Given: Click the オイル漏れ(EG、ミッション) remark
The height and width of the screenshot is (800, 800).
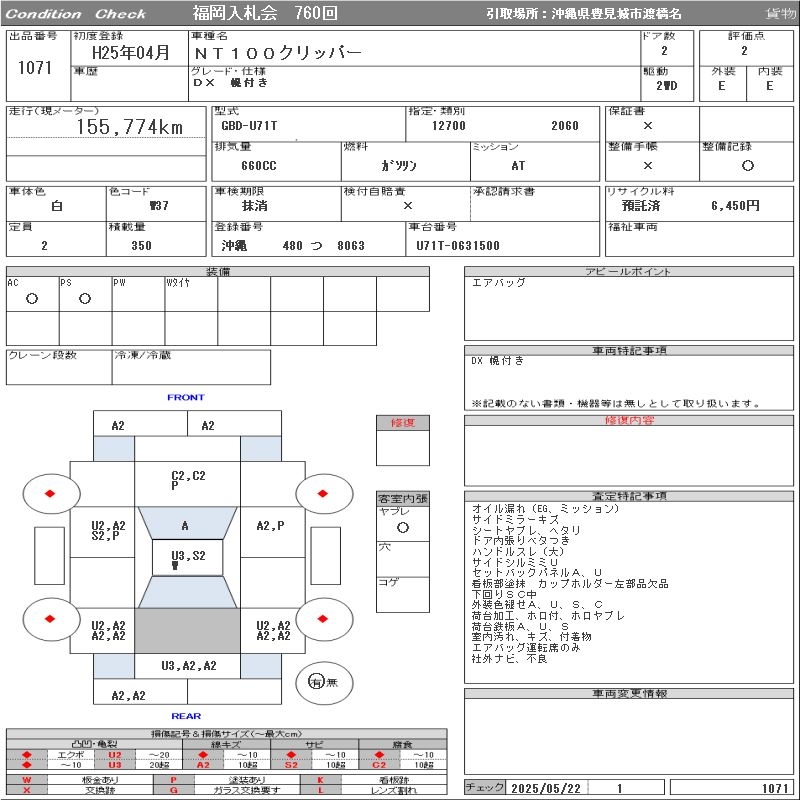Looking at the screenshot, I should click(x=545, y=509).
